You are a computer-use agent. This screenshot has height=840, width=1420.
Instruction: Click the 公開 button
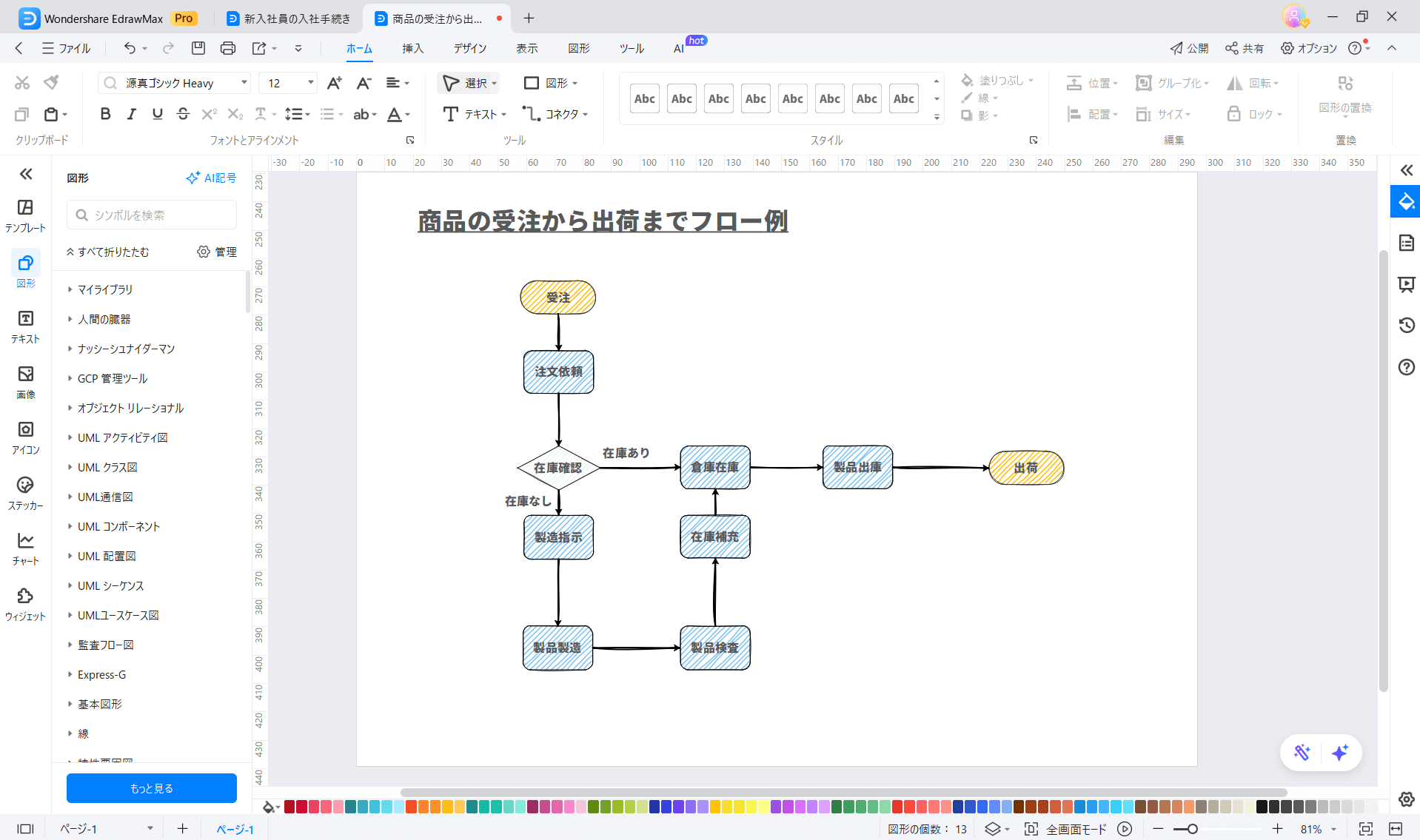click(x=1189, y=48)
